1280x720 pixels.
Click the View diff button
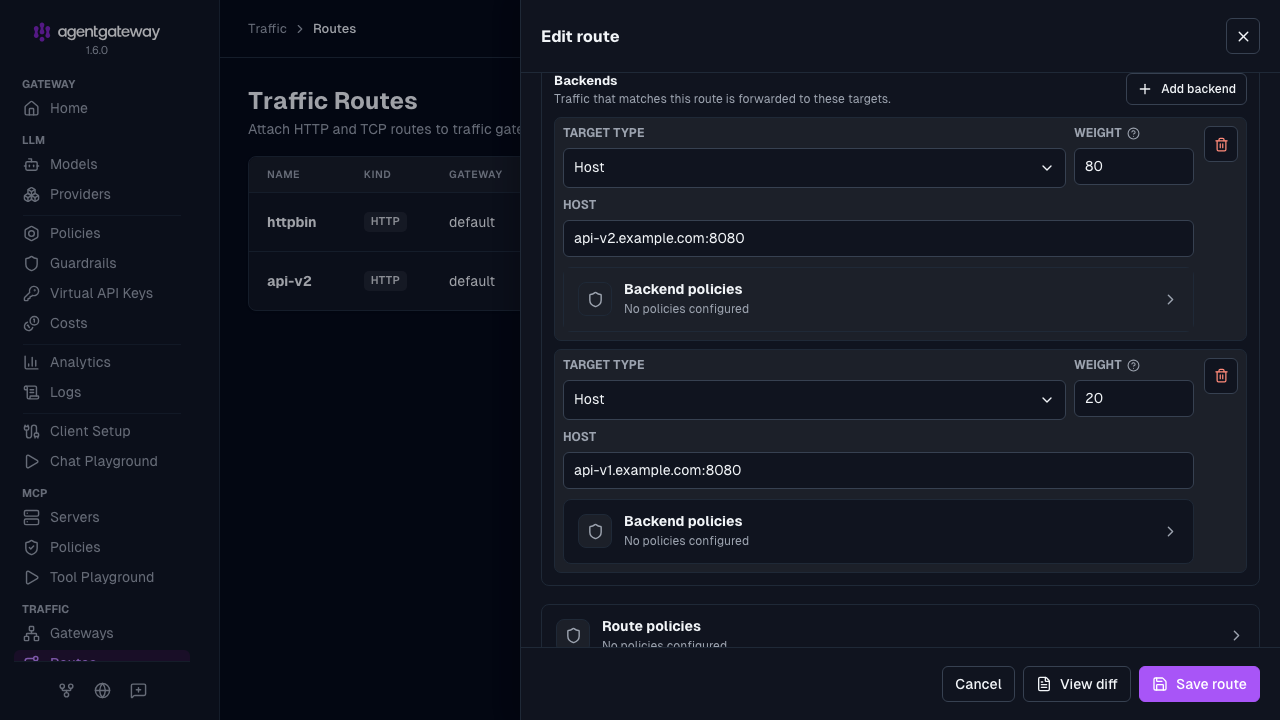tap(1077, 684)
